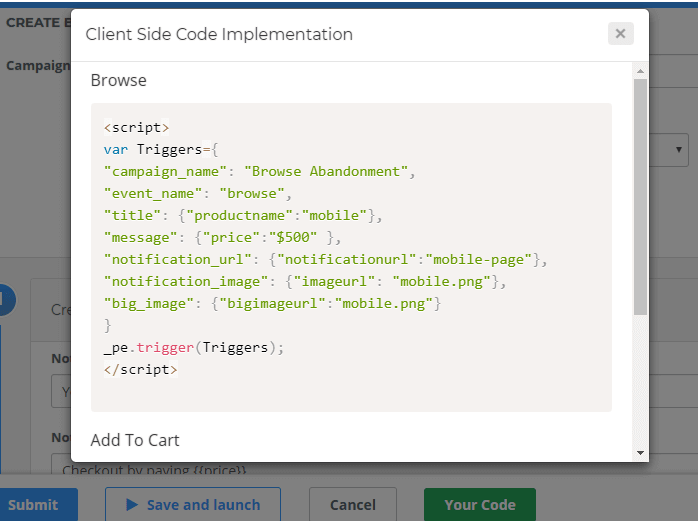The width and height of the screenshot is (698, 522).
Task: Click the green Your Code button
Action: click(x=480, y=505)
